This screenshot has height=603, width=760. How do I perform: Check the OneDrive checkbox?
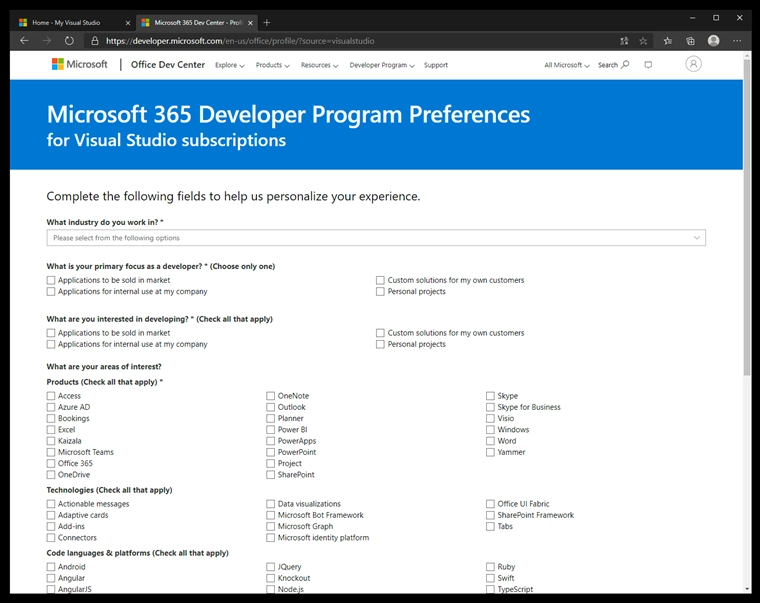click(51, 475)
